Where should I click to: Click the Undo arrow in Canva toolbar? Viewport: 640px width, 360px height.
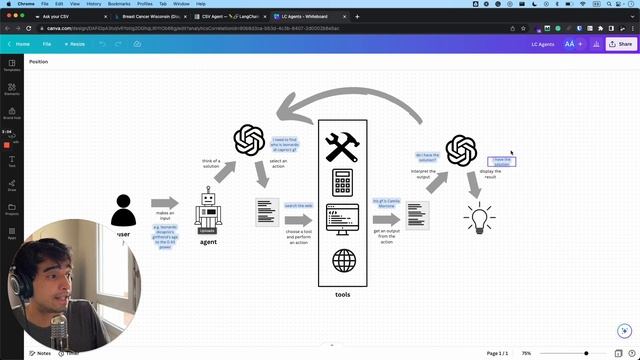coord(102,44)
